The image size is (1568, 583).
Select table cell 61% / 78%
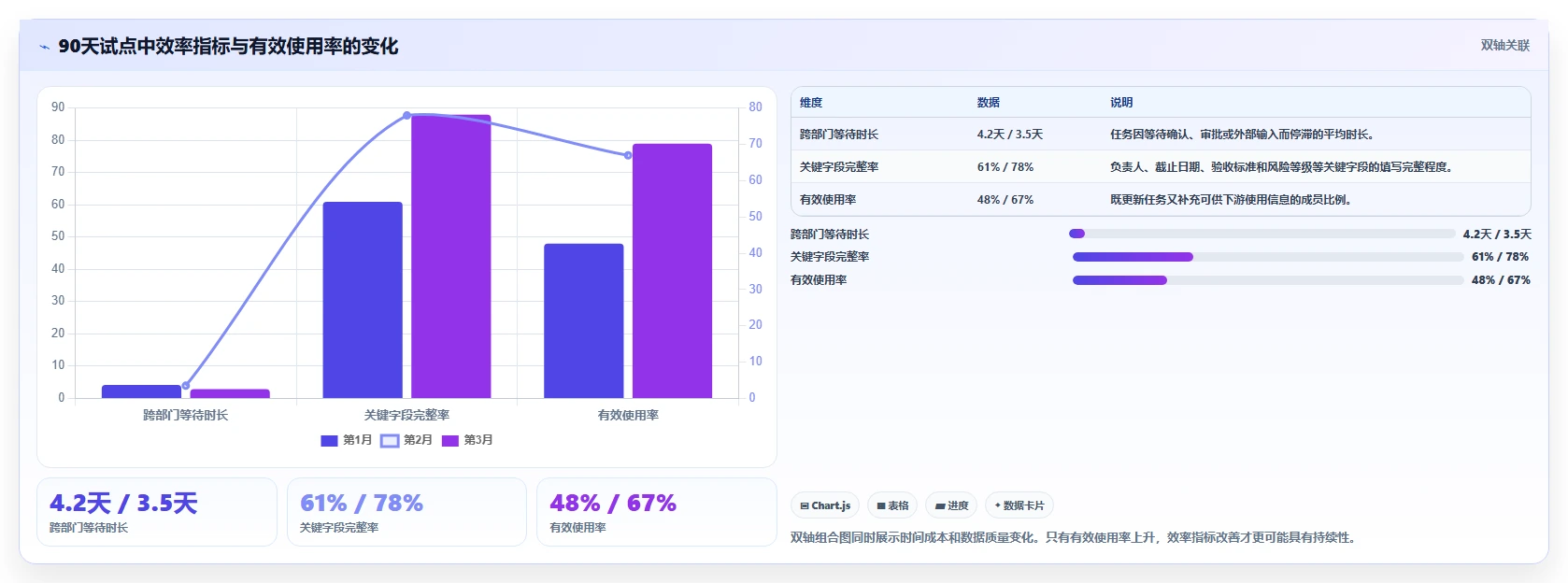coord(1005,167)
